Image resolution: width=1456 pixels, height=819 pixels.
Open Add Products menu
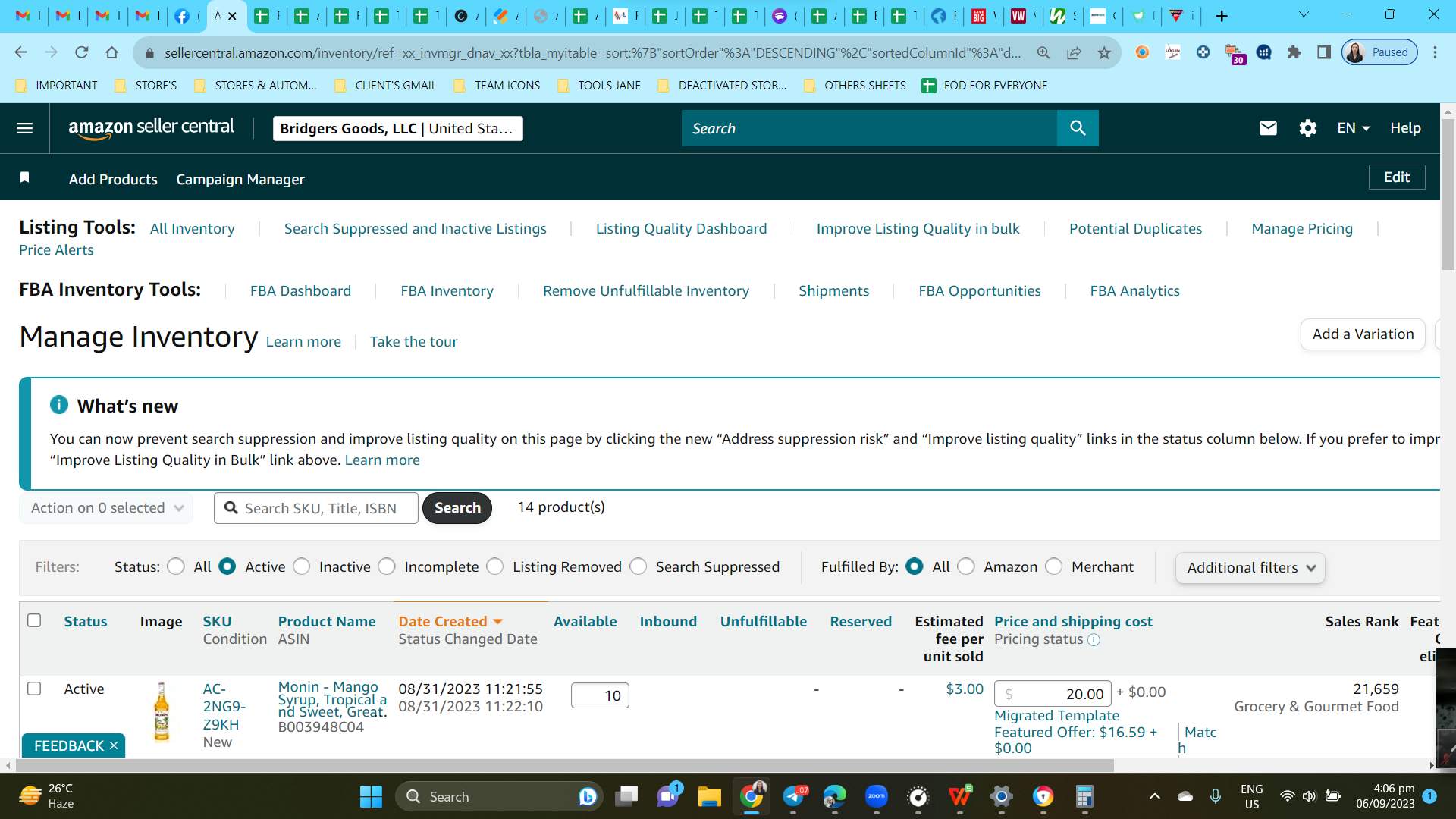click(113, 179)
